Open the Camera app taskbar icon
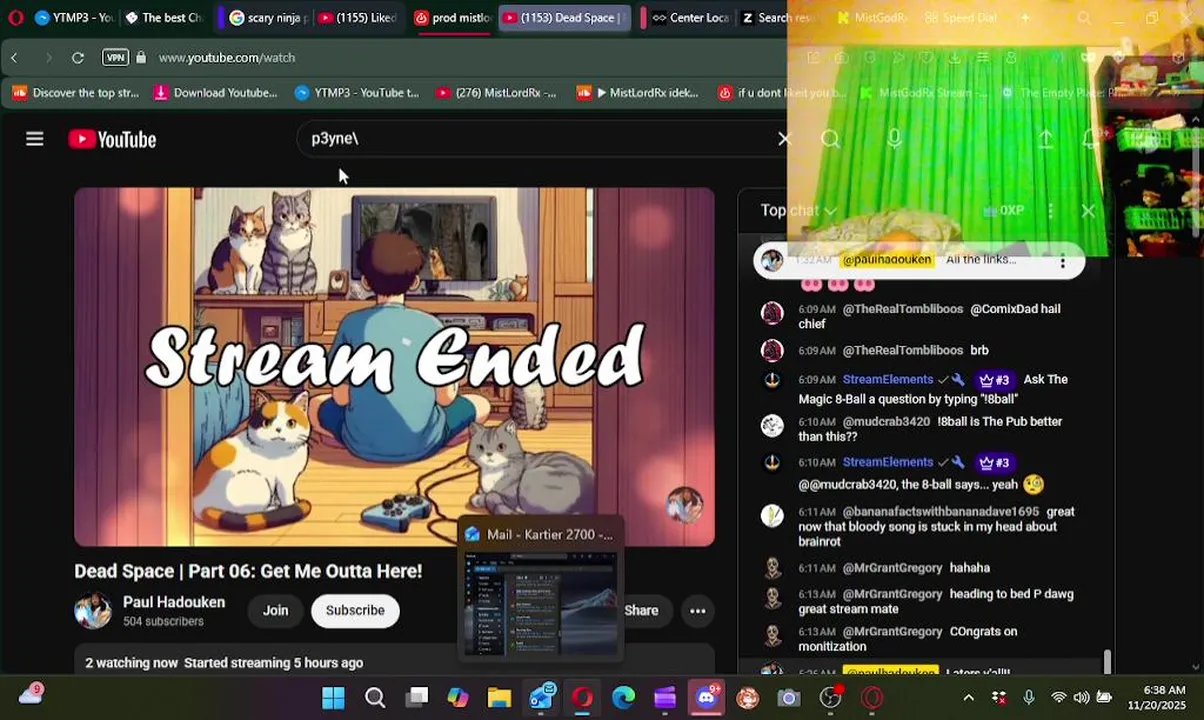This screenshot has width=1204, height=720. [x=789, y=697]
